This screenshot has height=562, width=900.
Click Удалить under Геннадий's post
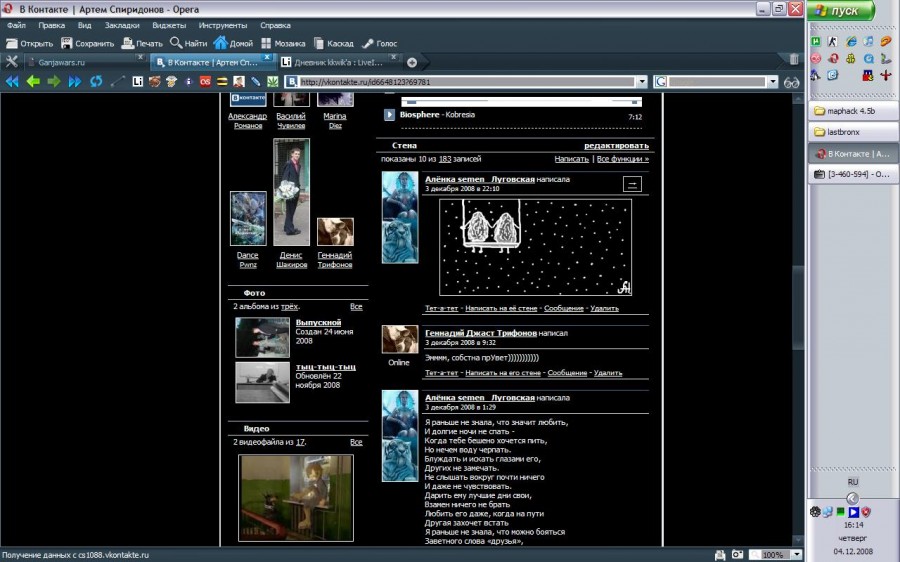[x=608, y=373]
